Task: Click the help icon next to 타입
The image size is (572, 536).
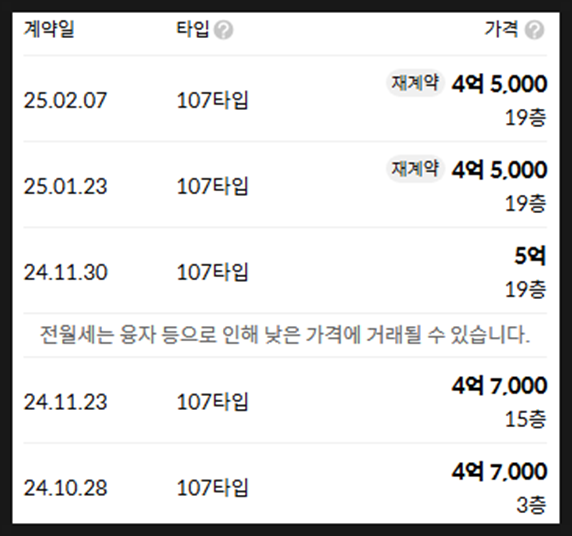Action: pos(223,30)
